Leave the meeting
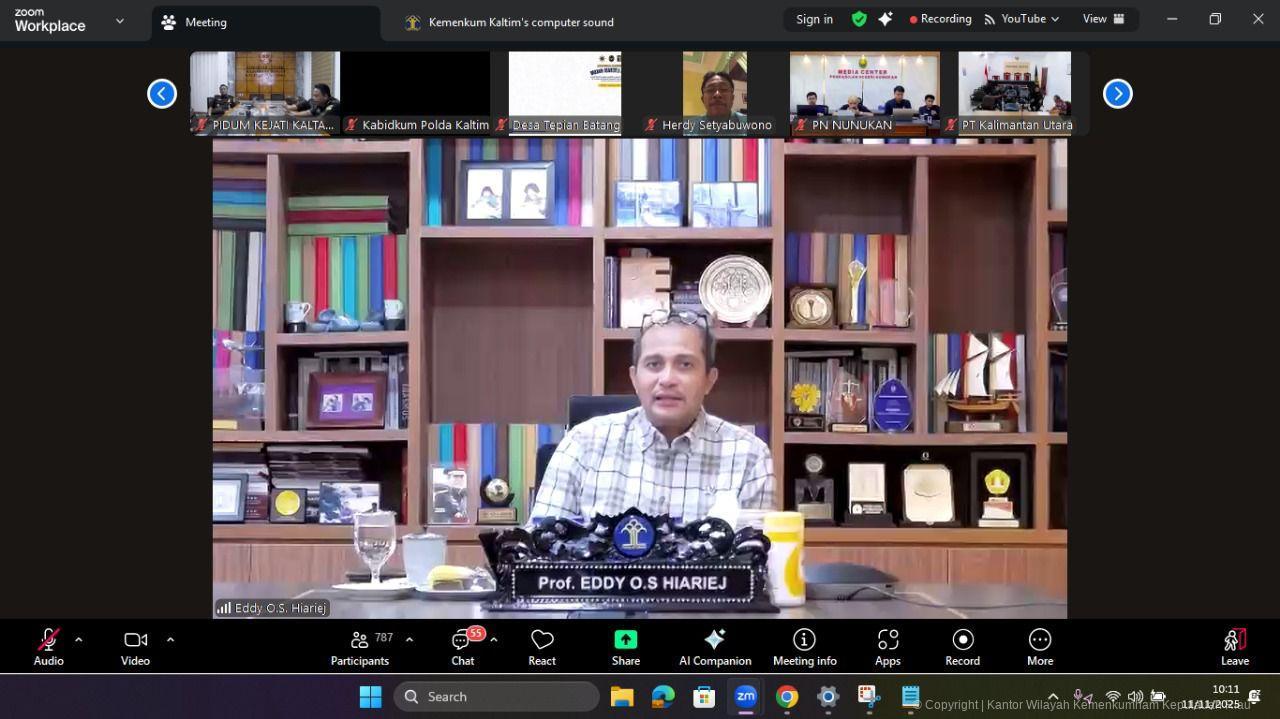 coord(1234,647)
